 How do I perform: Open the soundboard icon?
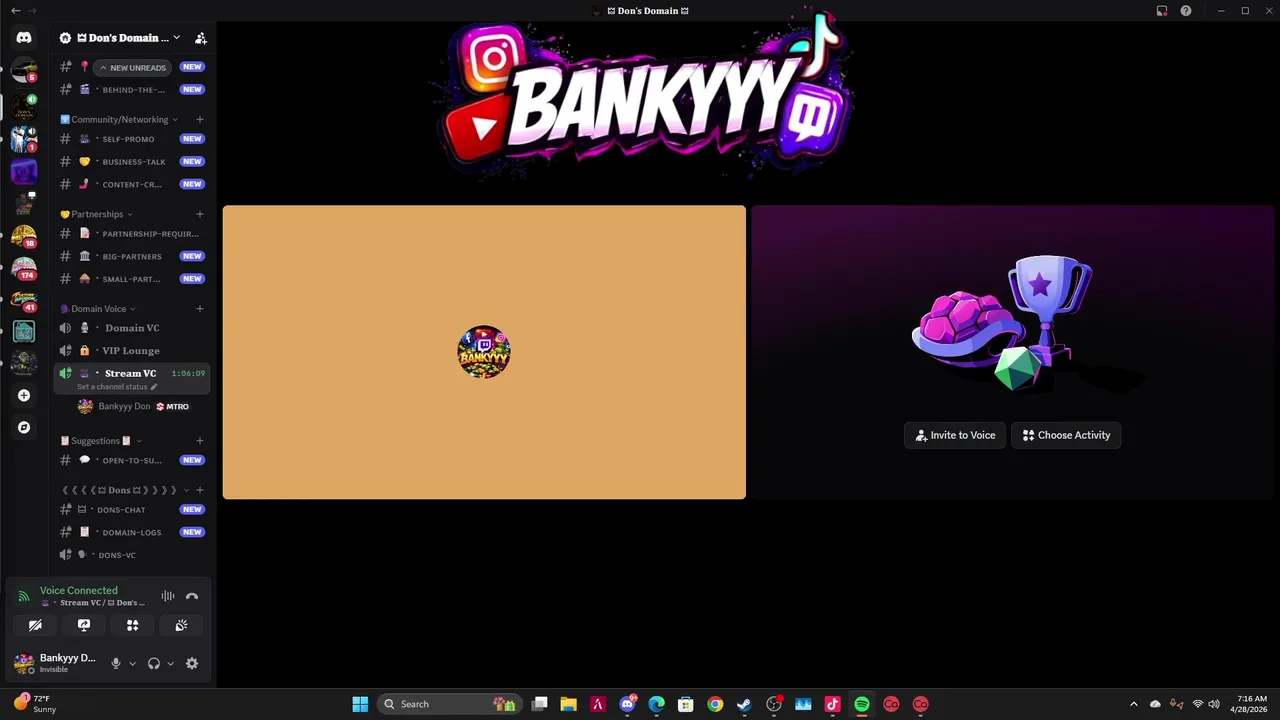point(181,625)
